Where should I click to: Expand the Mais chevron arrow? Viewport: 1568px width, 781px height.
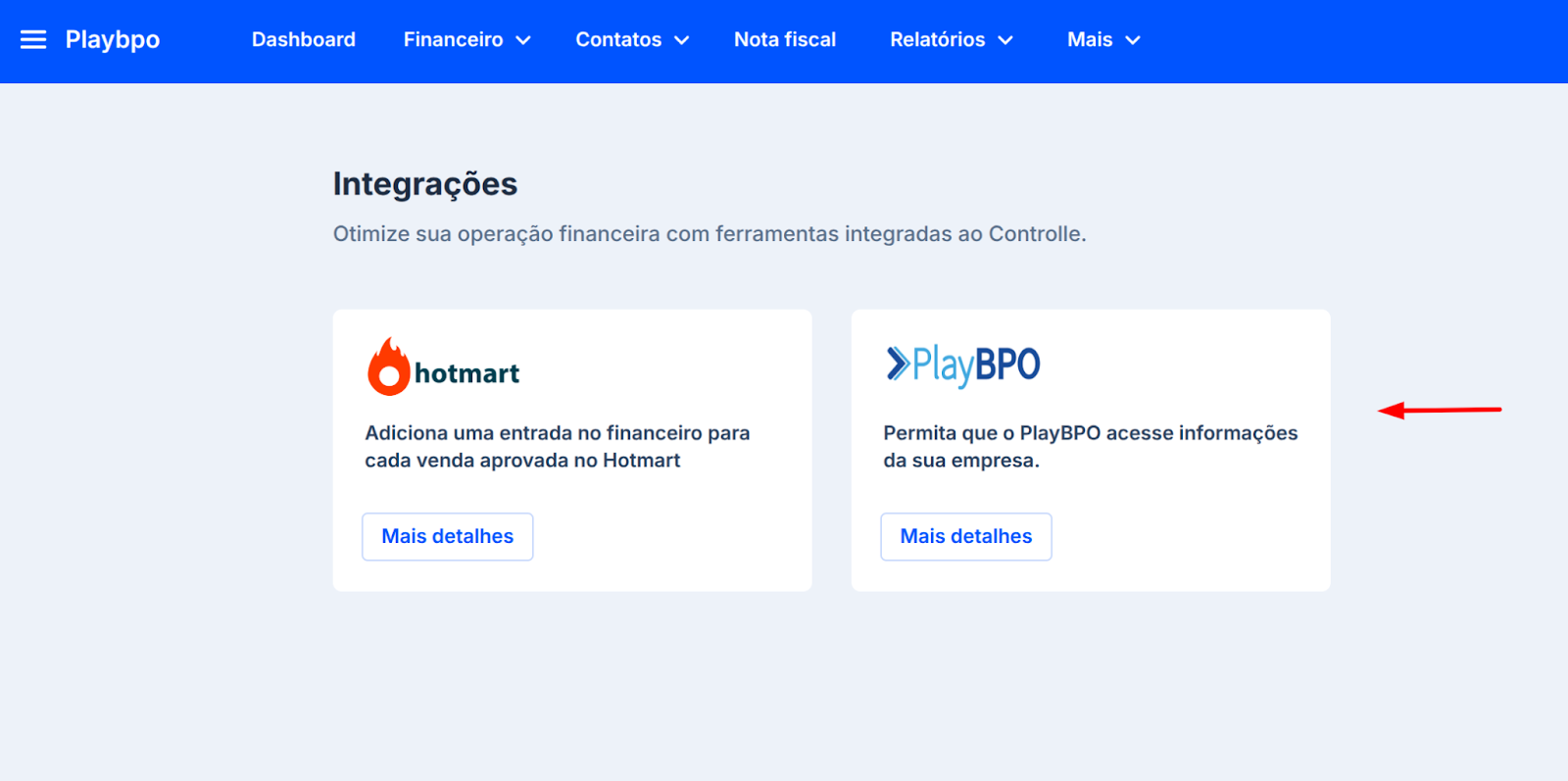click(x=1133, y=40)
